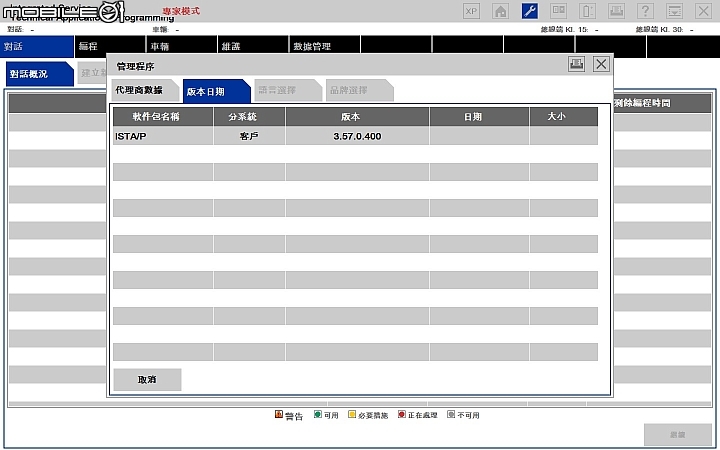Select the 品牌選擇 tab
The width and height of the screenshot is (720, 450).
point(360,90)
